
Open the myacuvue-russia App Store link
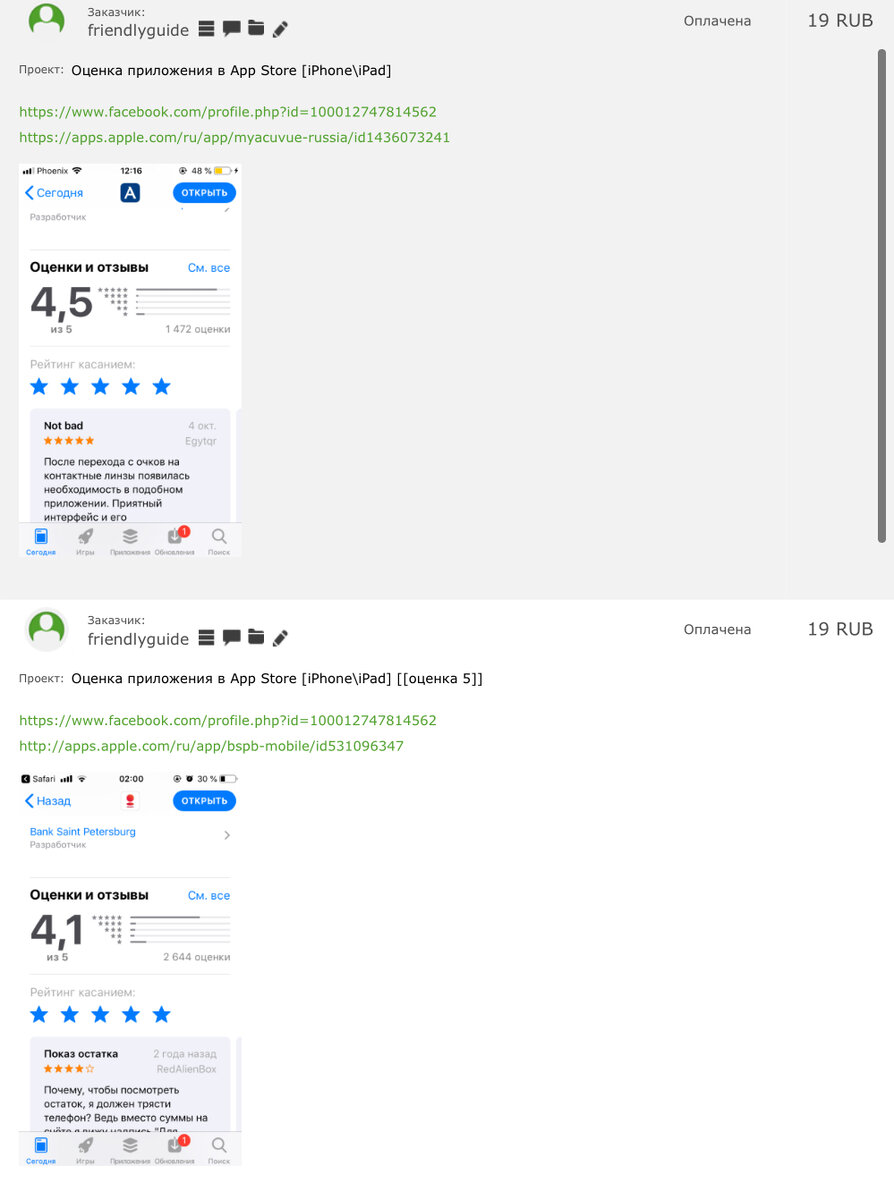click(x=235, y=137)
